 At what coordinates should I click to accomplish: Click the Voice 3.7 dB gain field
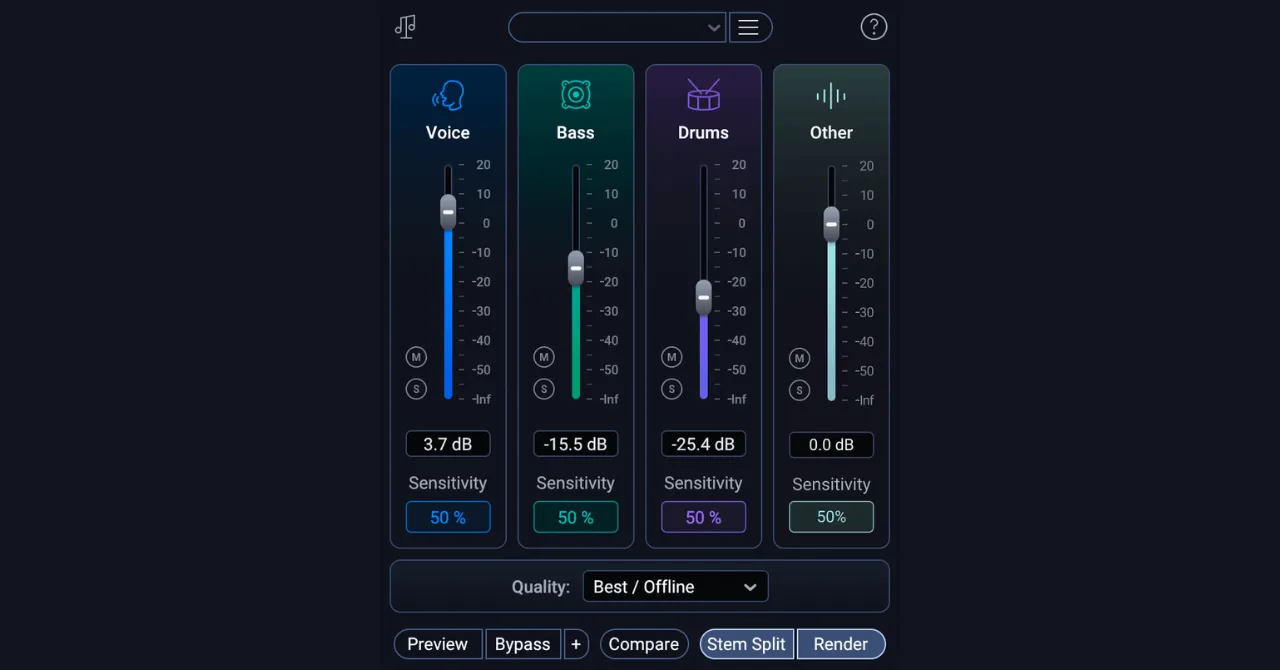tap(448, 444)
